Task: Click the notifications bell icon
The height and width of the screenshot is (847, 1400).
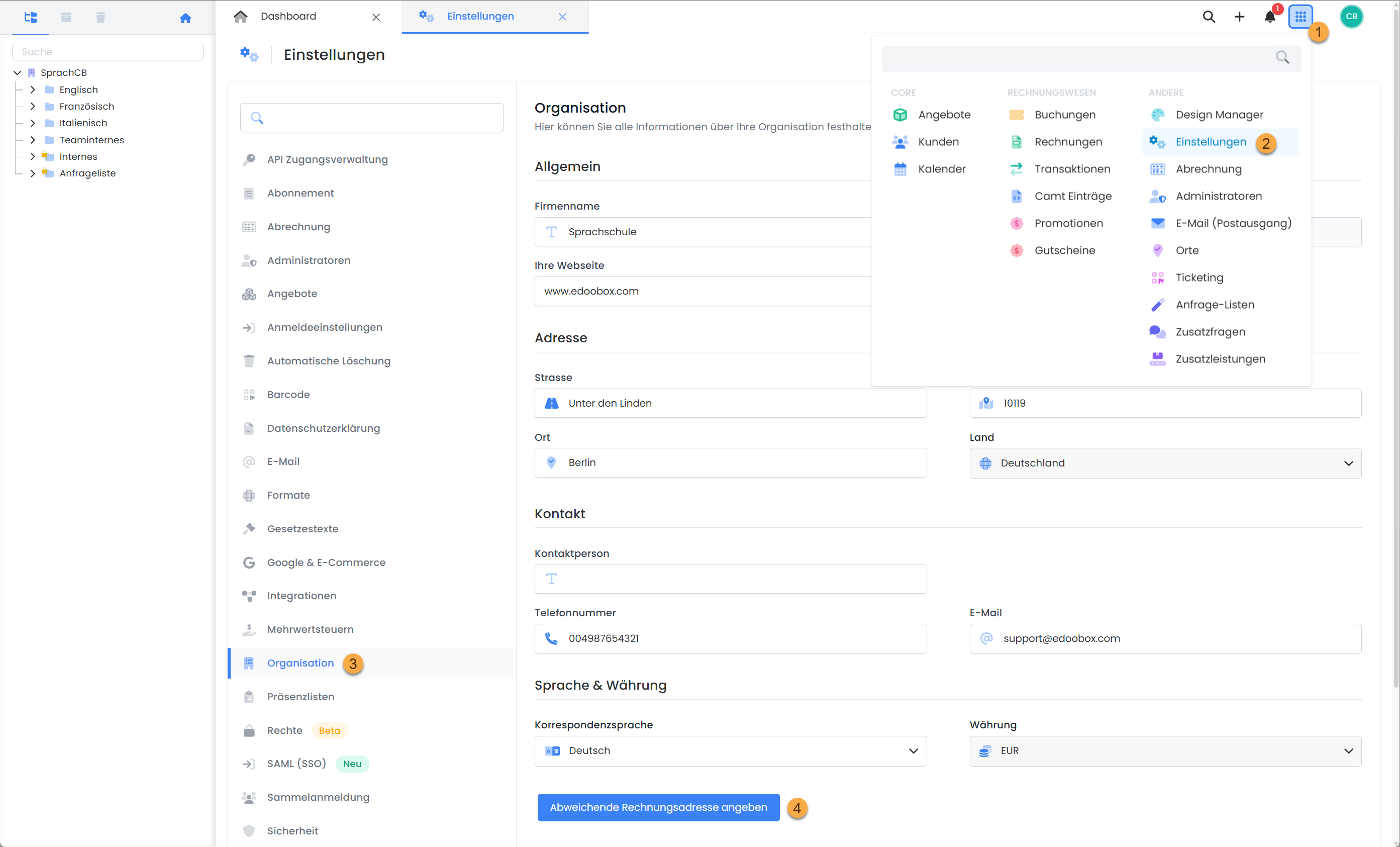Action: click(x=1269, y=17)
